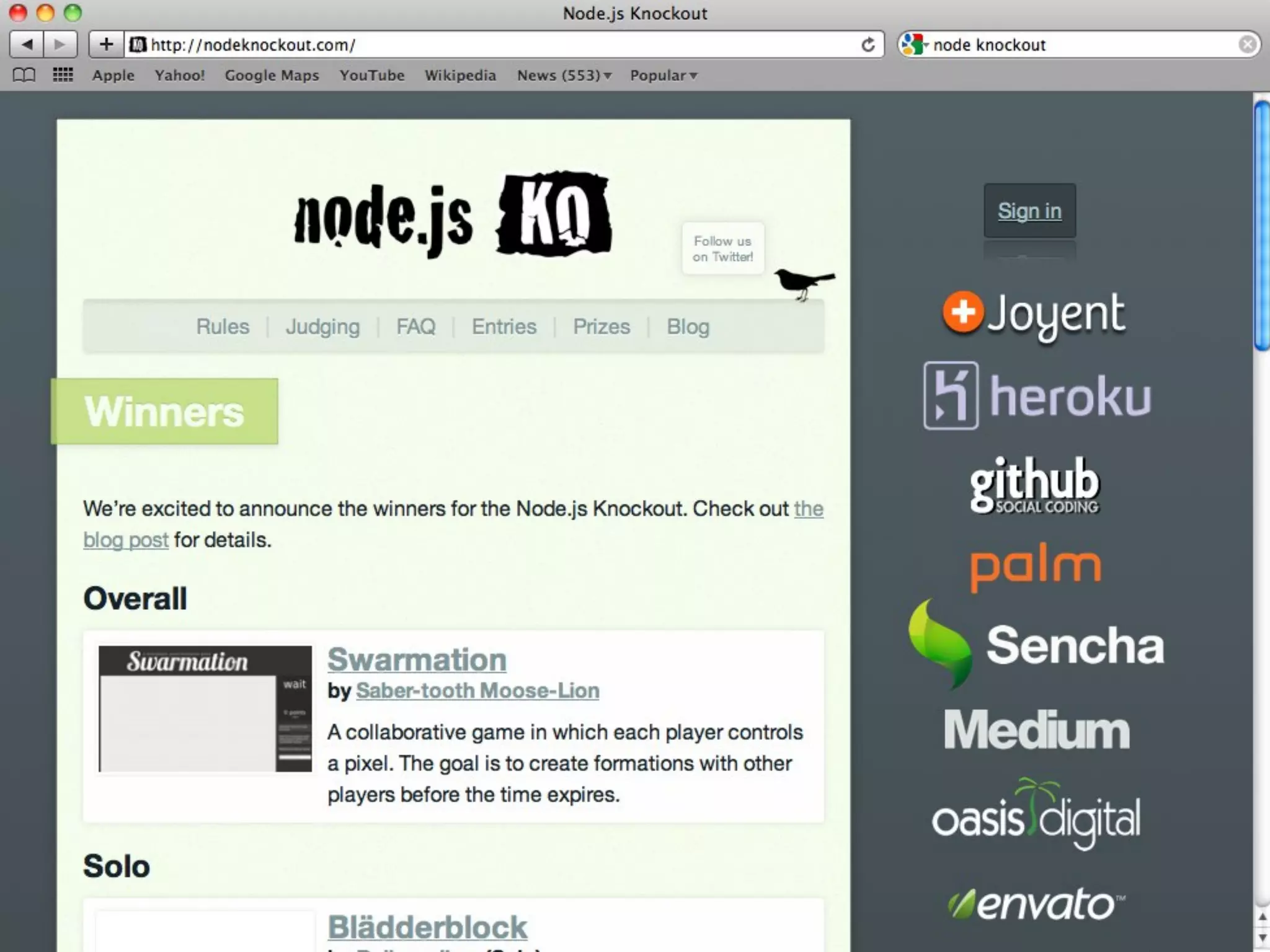The width and height of the screenshot is (1270, 952).
Task: Open the Swarmation title link
Action: coord(417,659)
